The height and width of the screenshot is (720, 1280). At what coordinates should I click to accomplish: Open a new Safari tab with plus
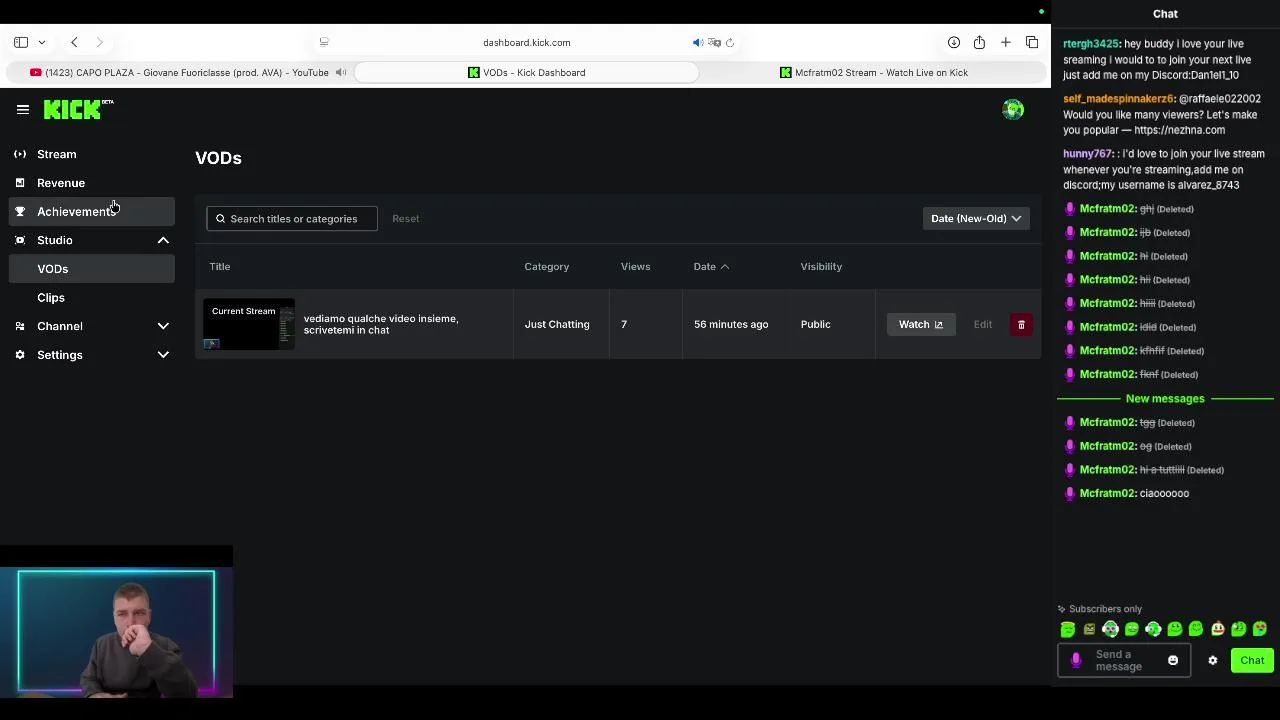[x=1005, y=42]
